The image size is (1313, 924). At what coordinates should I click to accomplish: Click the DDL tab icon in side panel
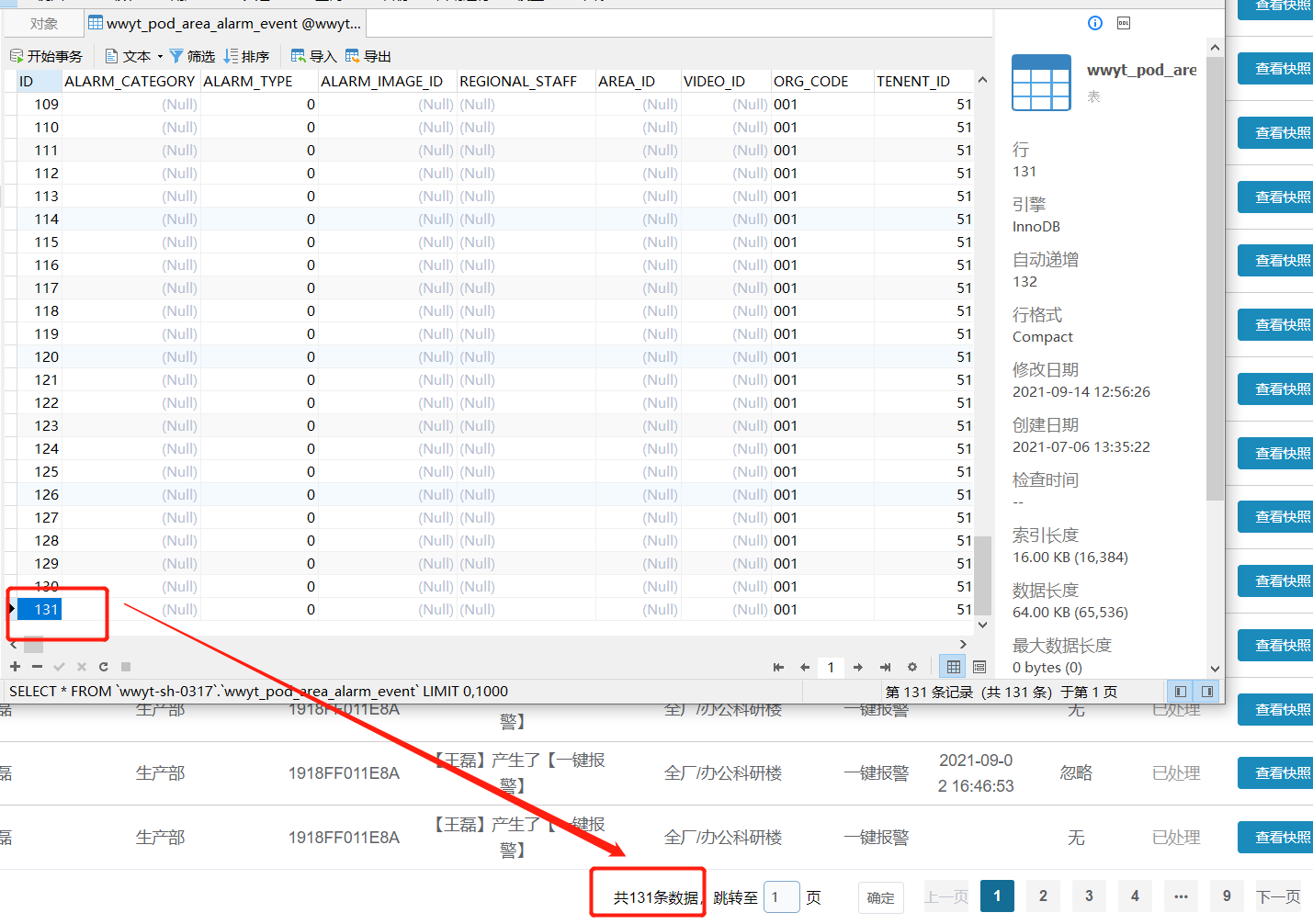1124,23
